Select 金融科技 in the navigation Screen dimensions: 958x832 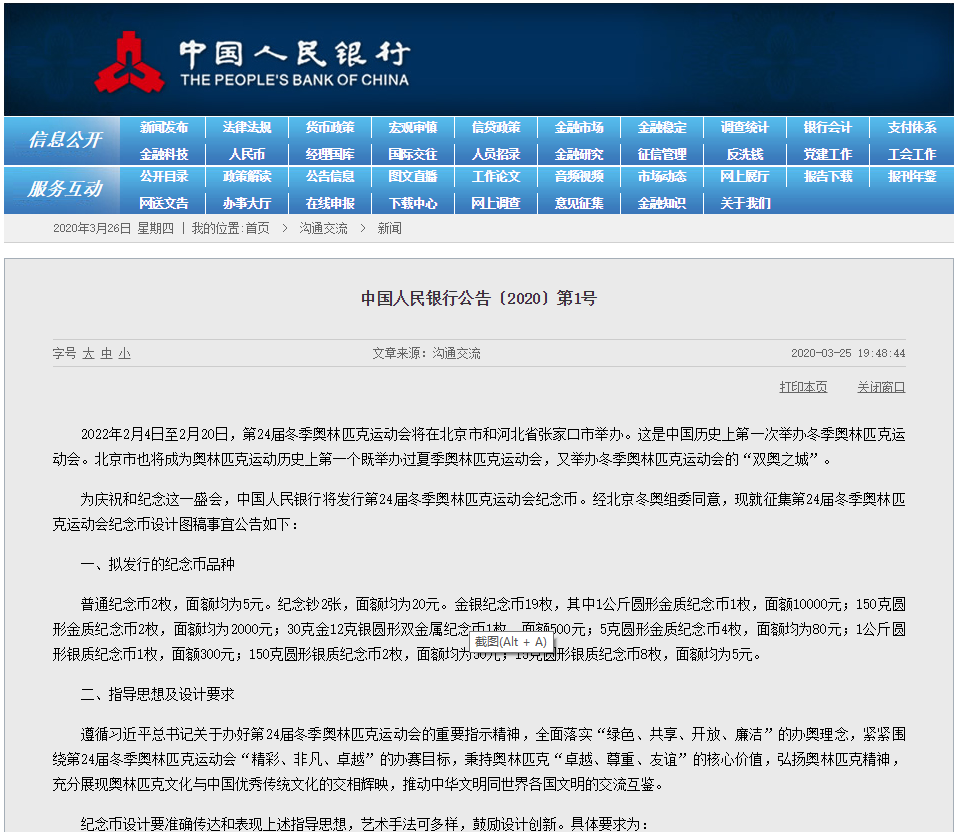coord(164,155)
